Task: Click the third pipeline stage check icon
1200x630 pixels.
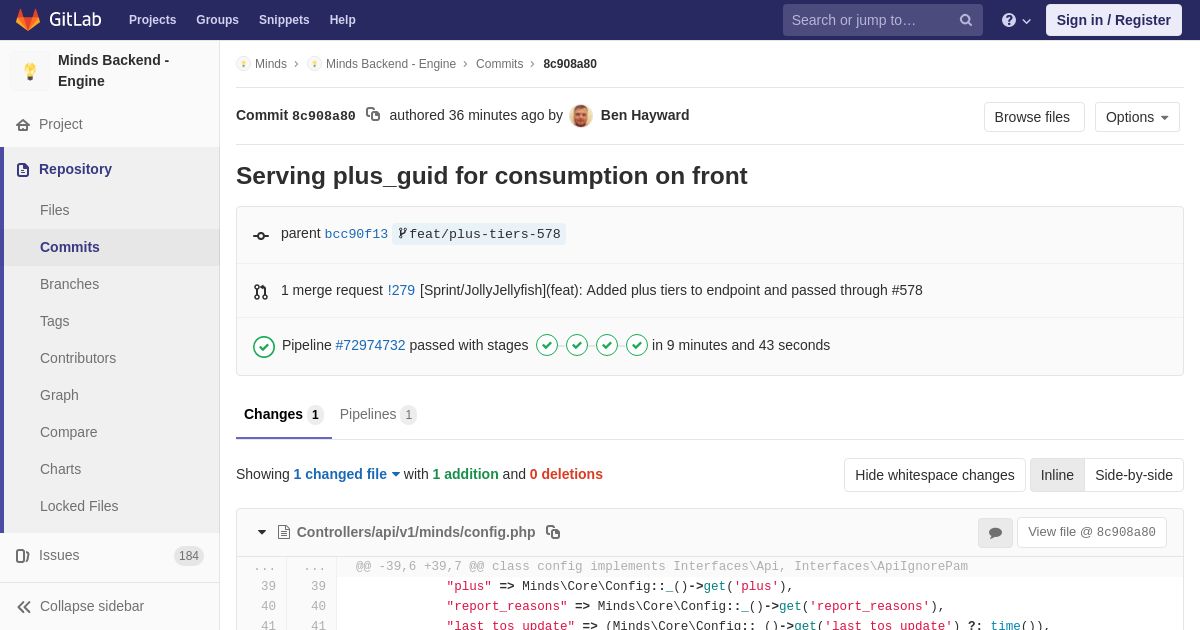Action: coord(607,345)
